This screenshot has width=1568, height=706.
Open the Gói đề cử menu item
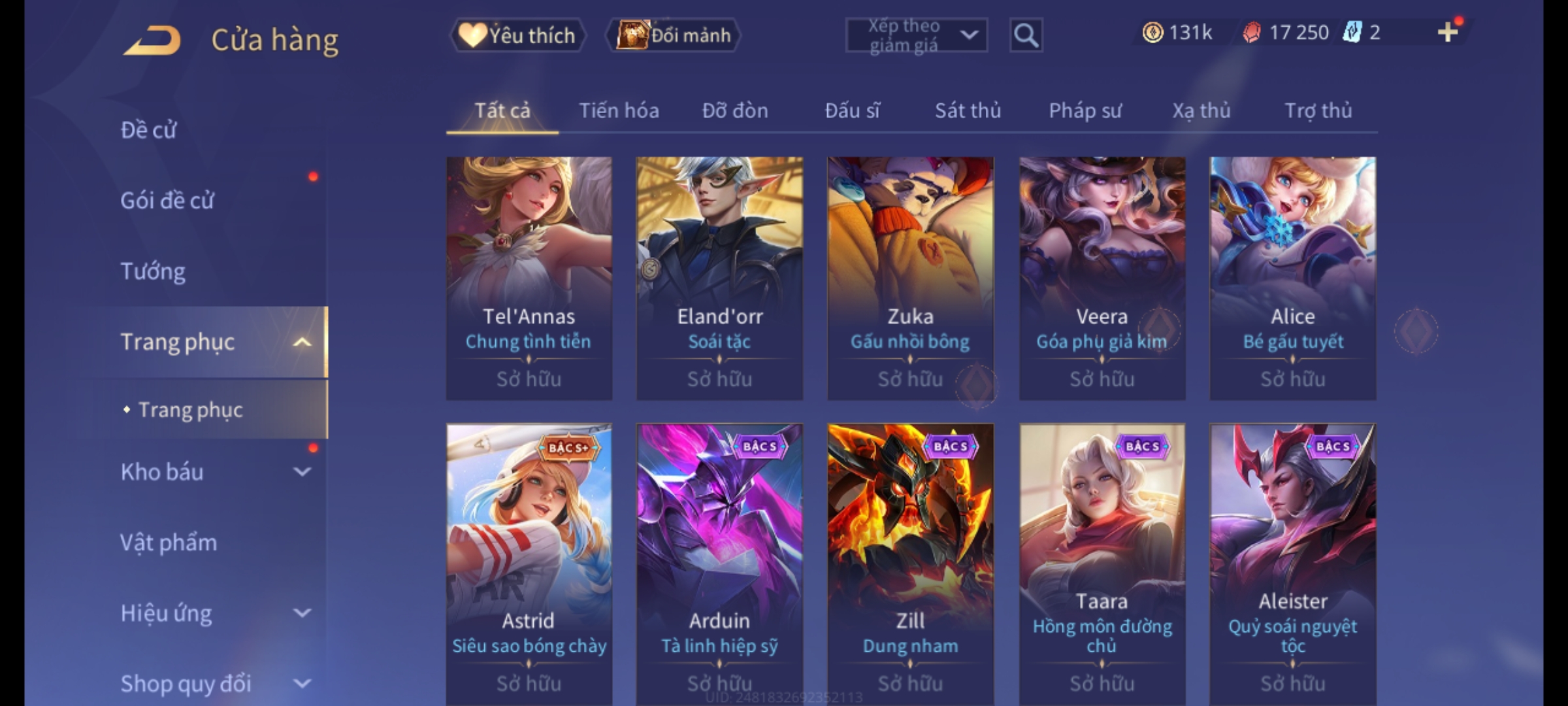[167, 200]
